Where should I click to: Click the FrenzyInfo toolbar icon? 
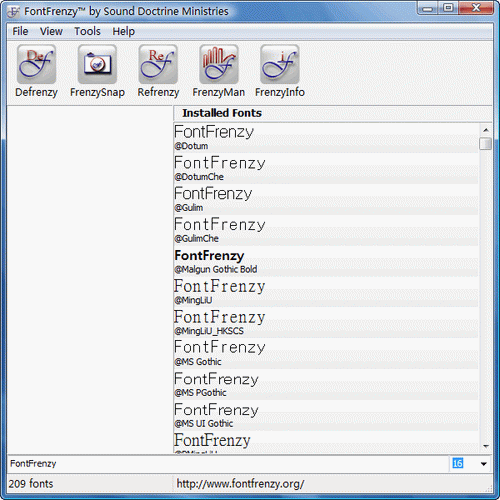(280, 64)
